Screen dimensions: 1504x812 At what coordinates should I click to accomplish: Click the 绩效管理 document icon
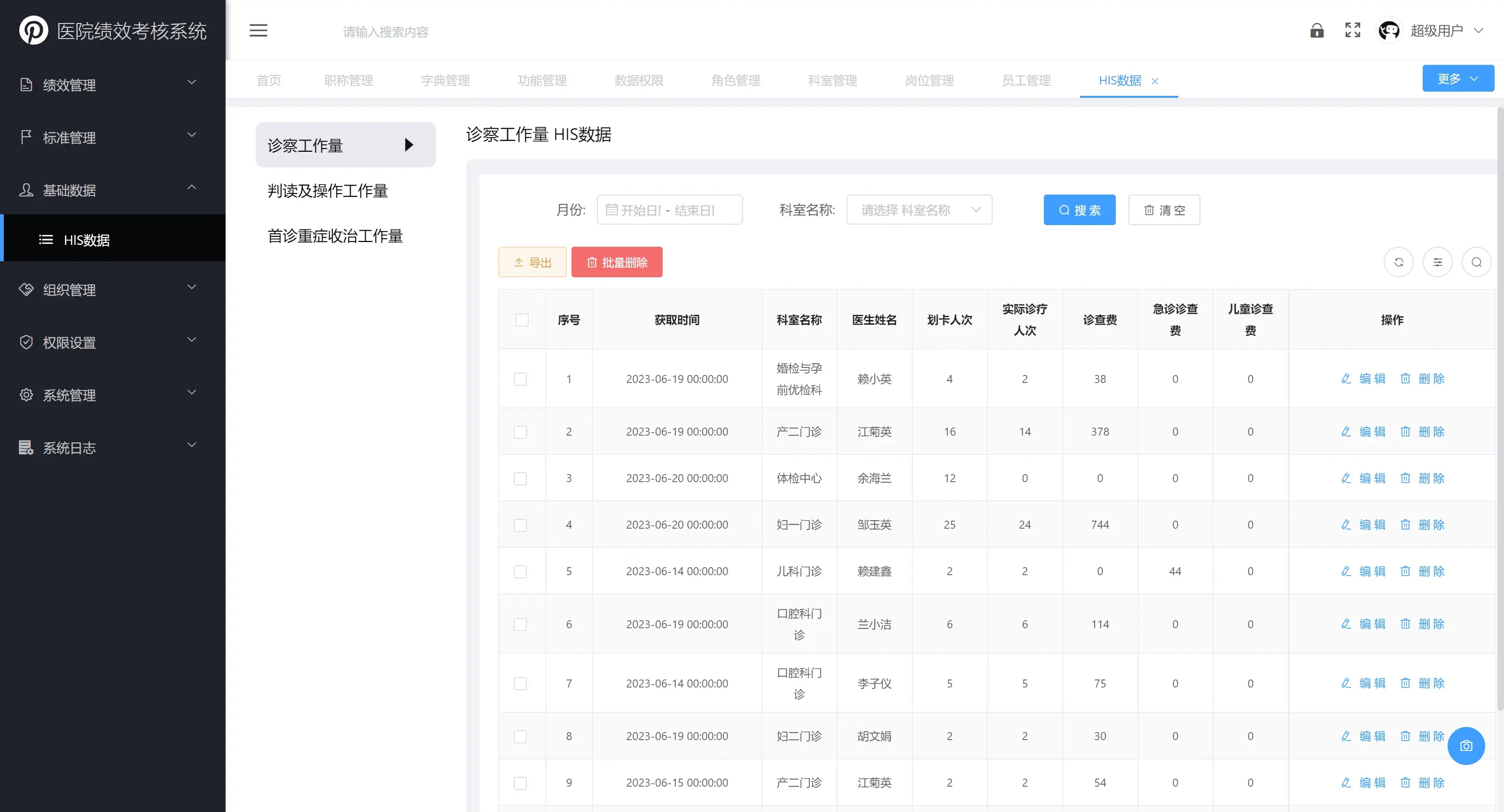[26, 85]
